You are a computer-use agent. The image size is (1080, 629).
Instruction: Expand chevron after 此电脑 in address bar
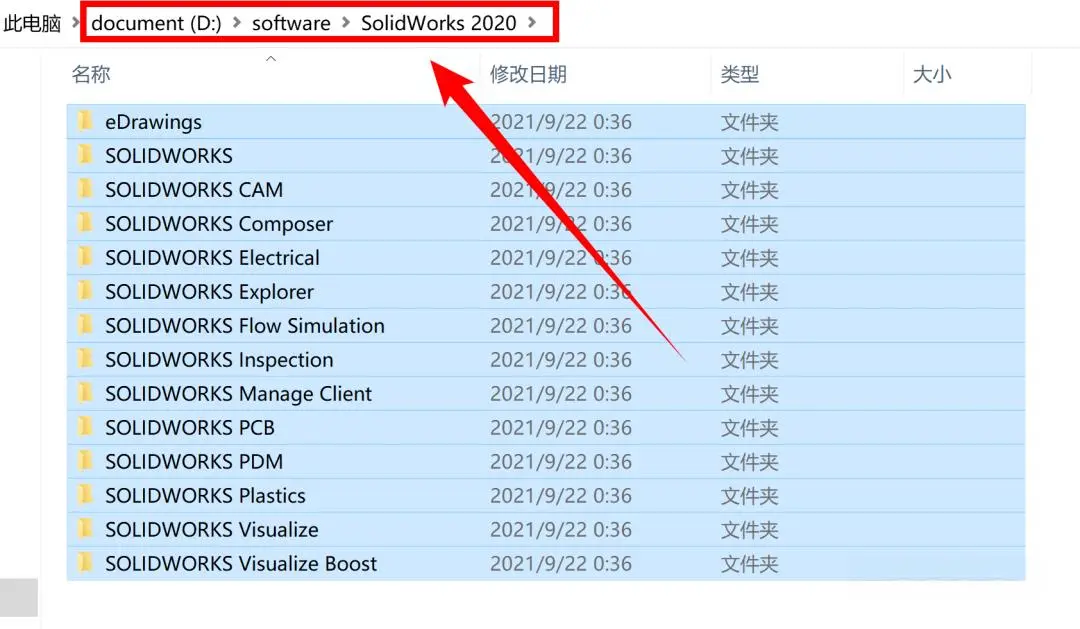76,23
